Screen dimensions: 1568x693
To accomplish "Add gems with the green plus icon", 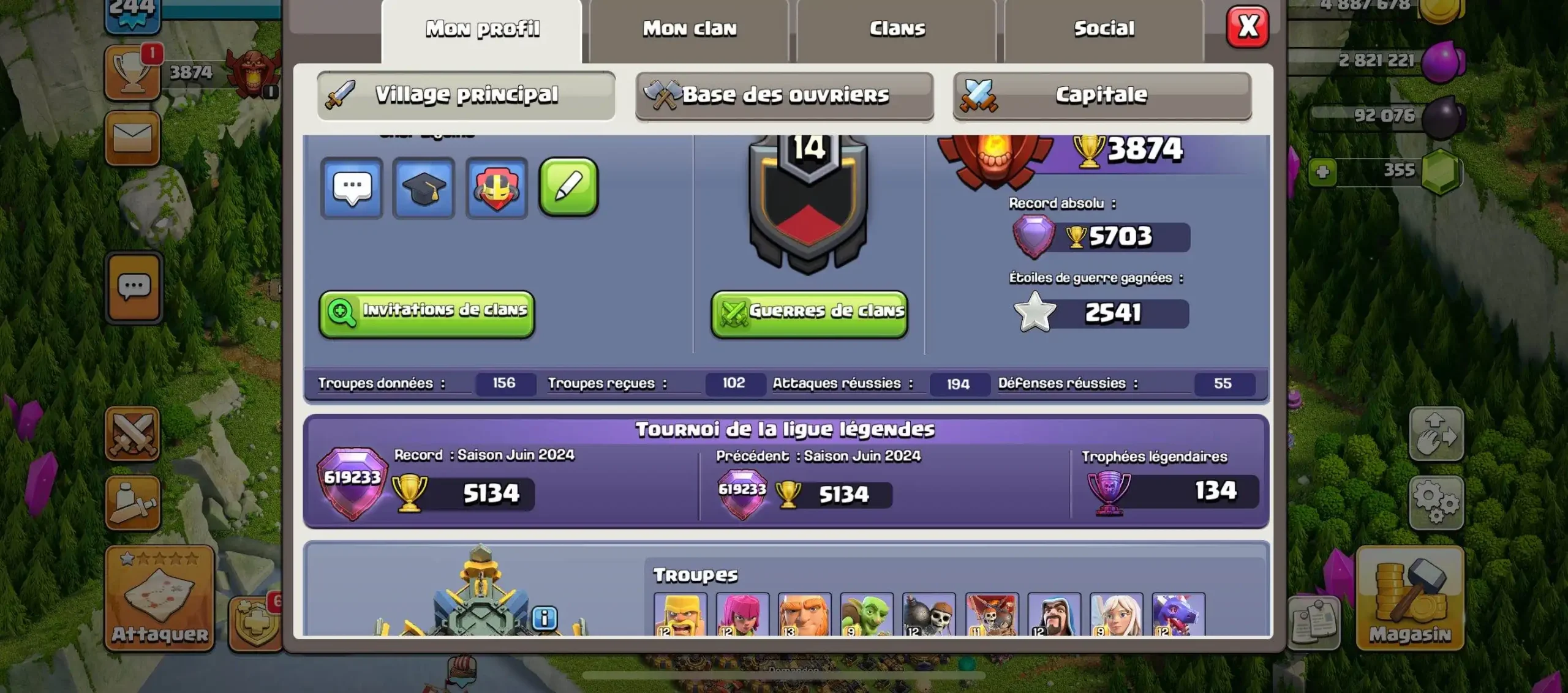I will pos(1322,171).
